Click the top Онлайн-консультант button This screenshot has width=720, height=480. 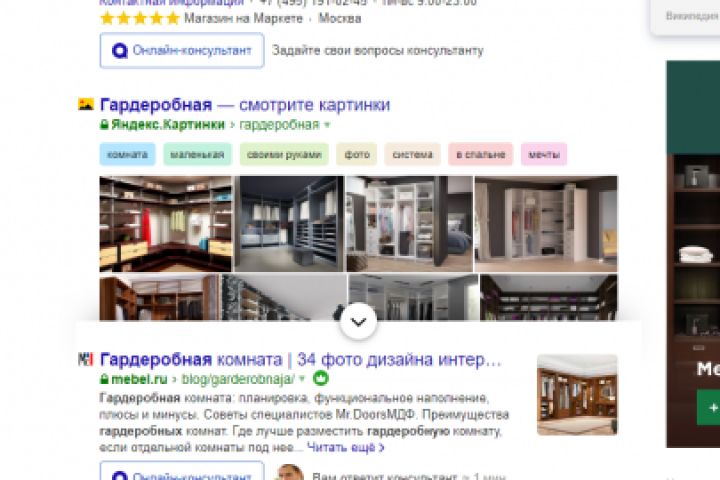click(182, 51)
